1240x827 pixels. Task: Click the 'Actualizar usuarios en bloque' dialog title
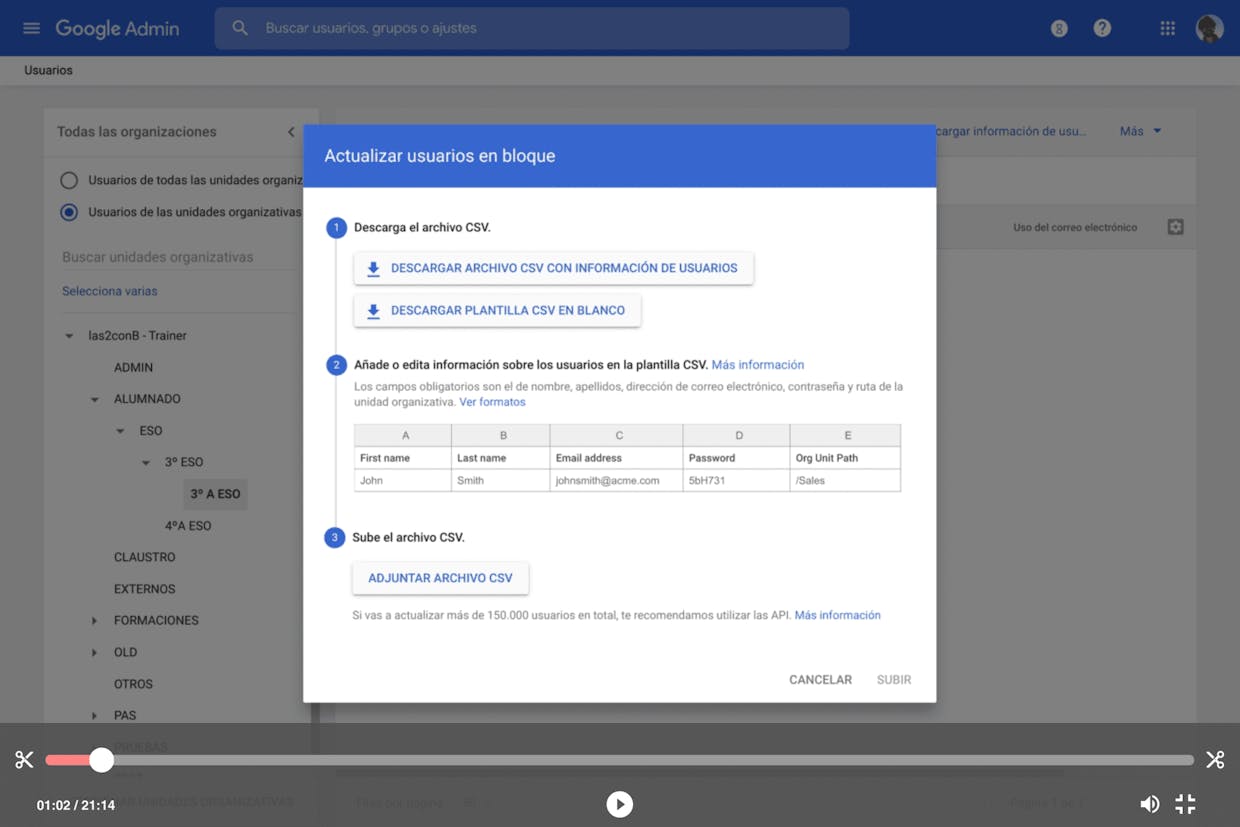[440, 156]
